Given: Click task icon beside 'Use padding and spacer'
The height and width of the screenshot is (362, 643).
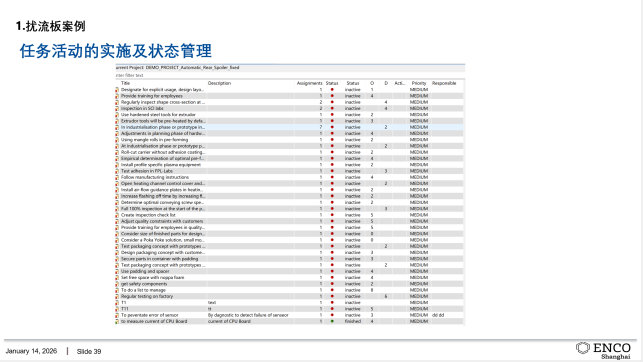Looking at the screenshot, I should 117,271.
